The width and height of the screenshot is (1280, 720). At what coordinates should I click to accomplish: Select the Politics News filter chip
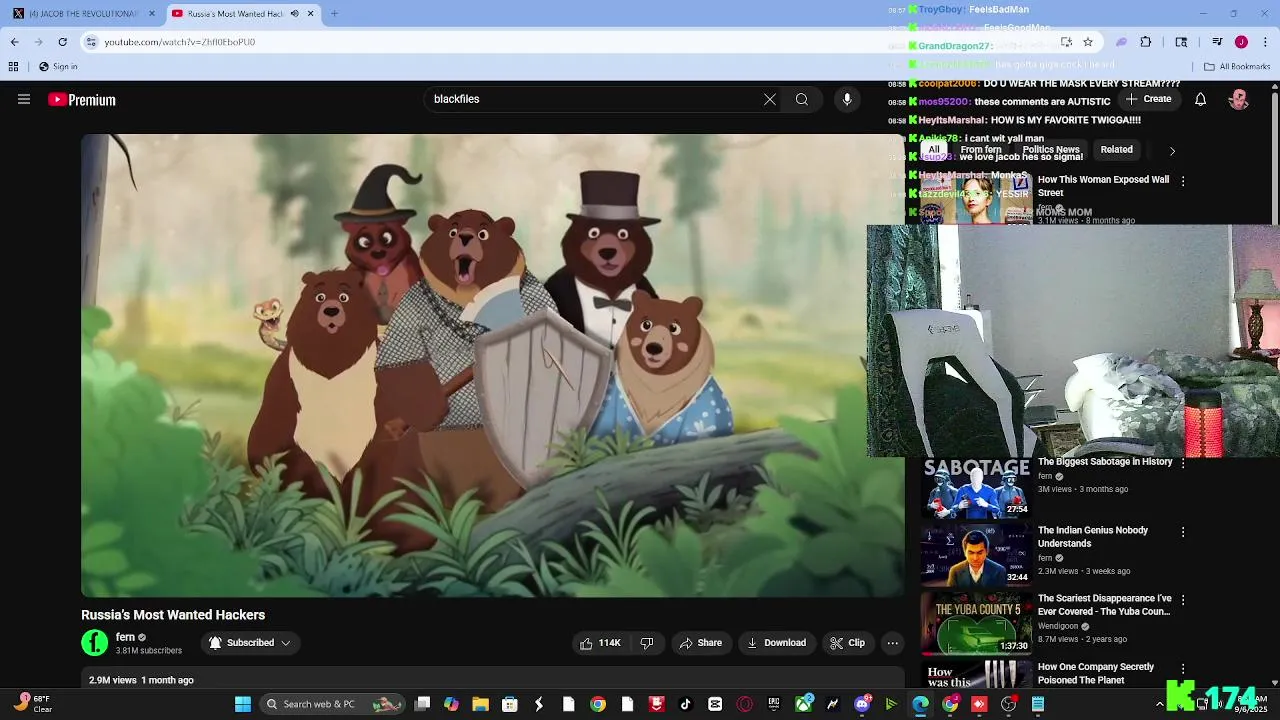[1051, 150]
